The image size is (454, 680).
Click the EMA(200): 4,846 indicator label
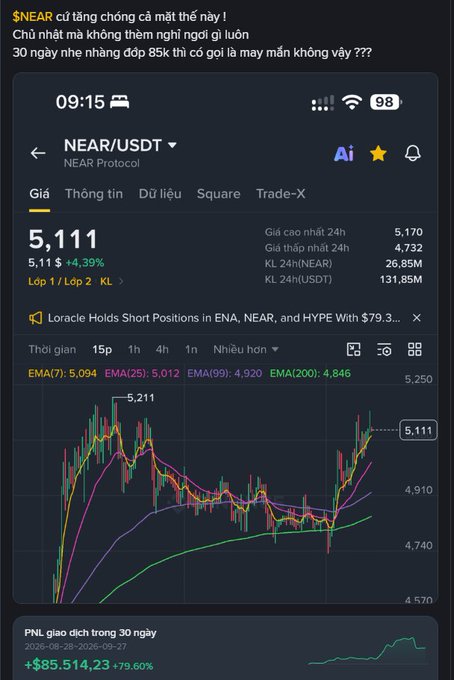coord(310,373)
